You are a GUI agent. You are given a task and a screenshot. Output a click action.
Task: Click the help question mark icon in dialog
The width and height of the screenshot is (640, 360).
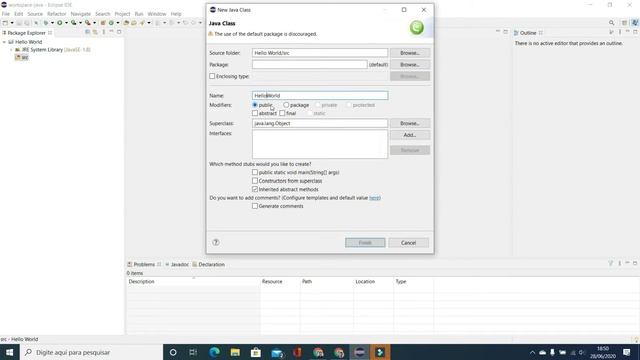pos(216,242)
